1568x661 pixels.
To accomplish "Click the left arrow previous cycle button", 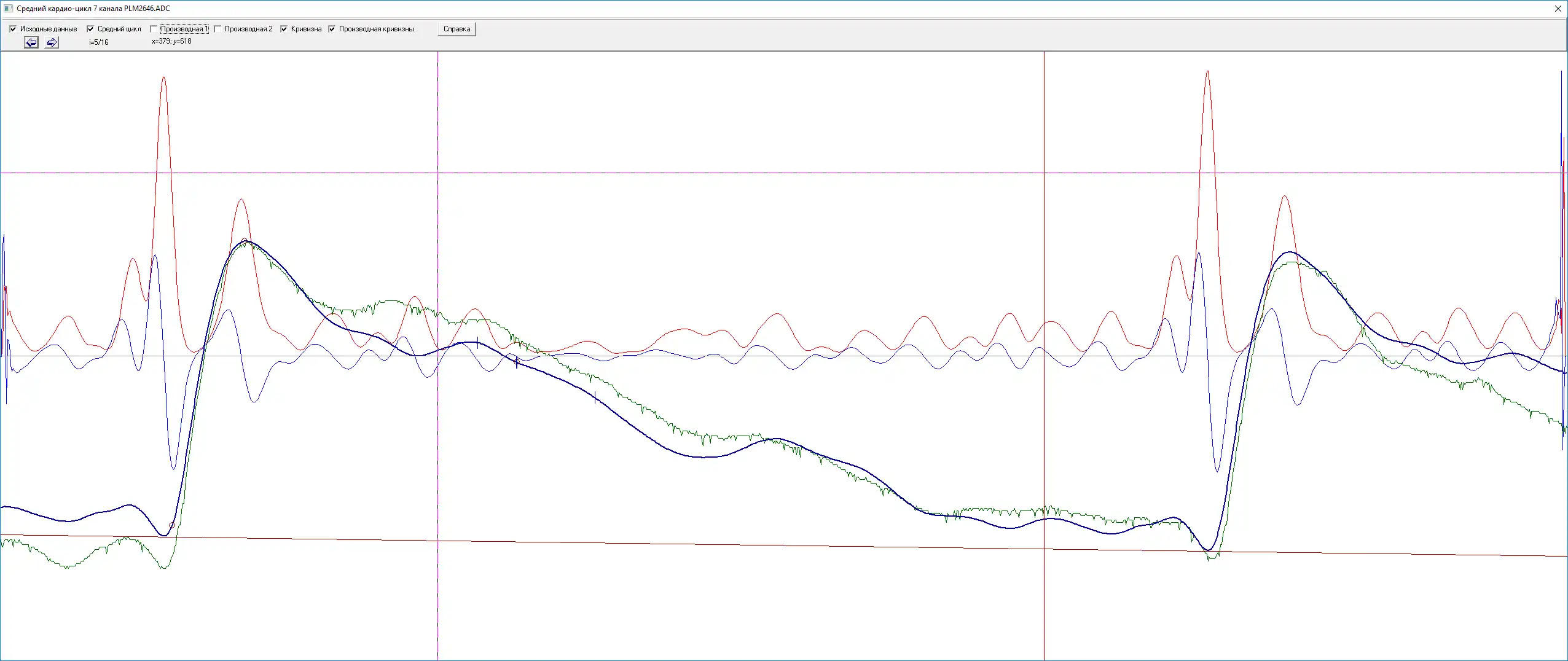I will (x=31, y=42).
